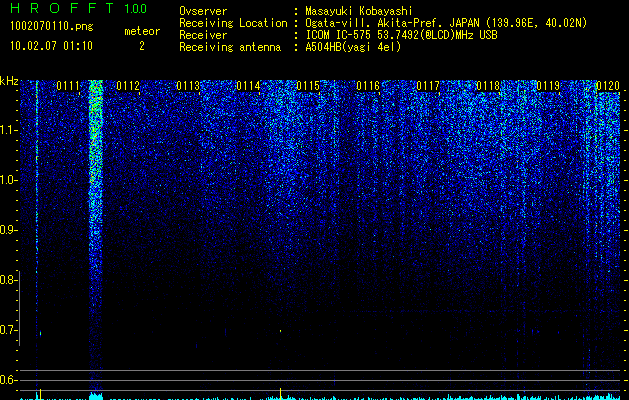Click time marker 0119
Viewport: 629px width, 400px height.
click(x=548, y=85)
